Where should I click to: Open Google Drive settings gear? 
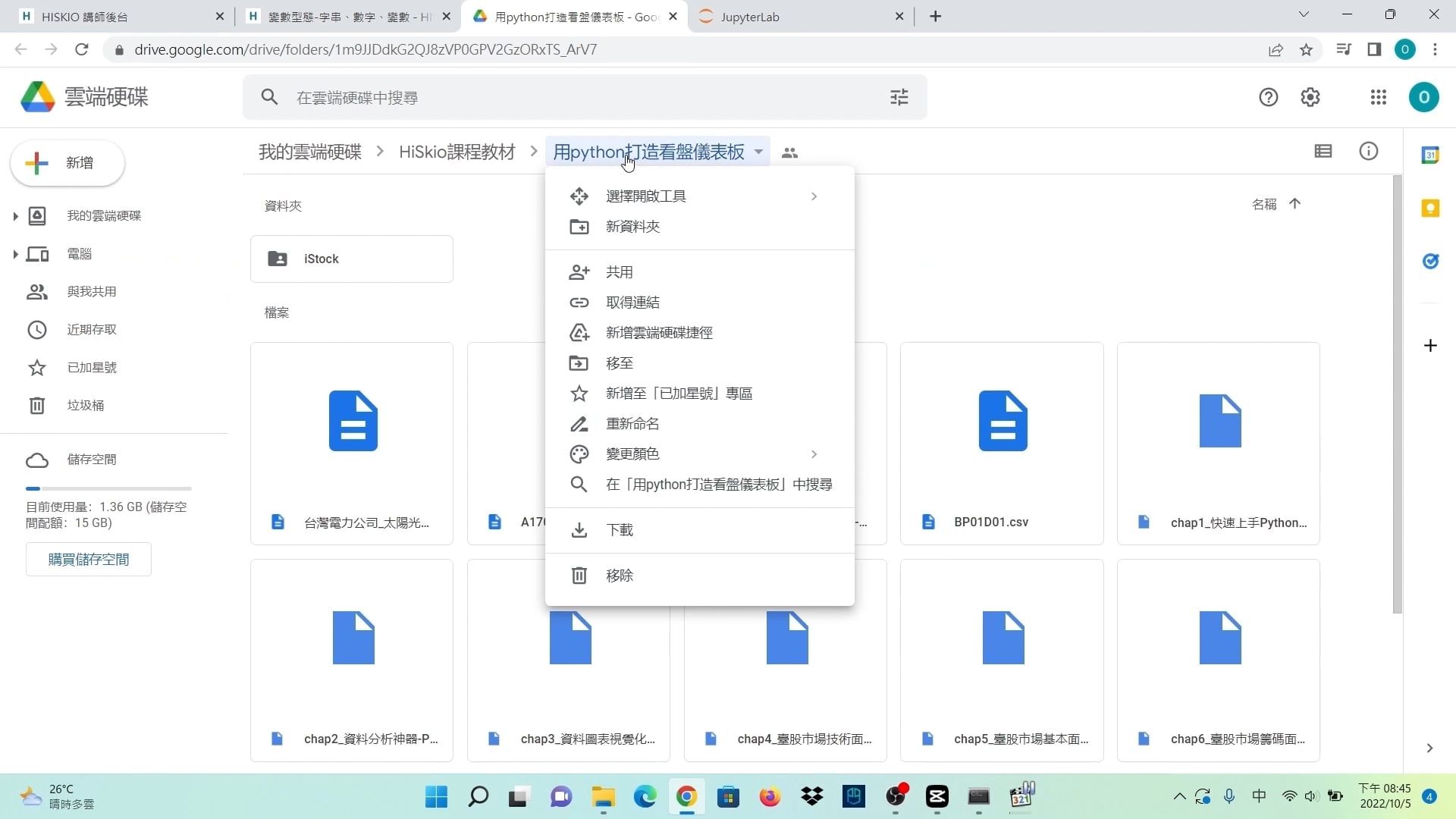click(1310, 97)
